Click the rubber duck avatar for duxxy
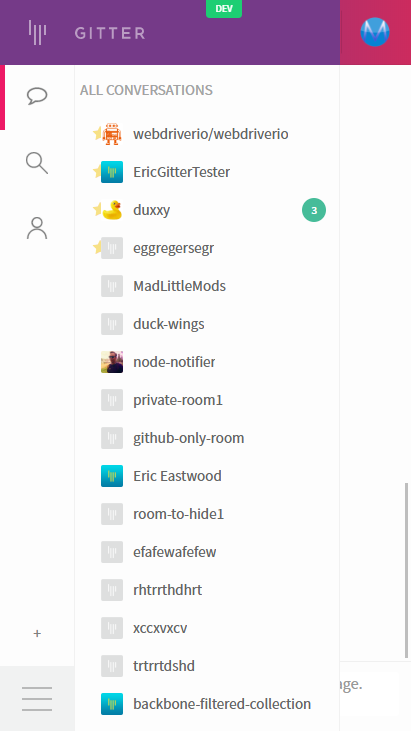This screenshot has height=731, width=411. pos(112,210)
